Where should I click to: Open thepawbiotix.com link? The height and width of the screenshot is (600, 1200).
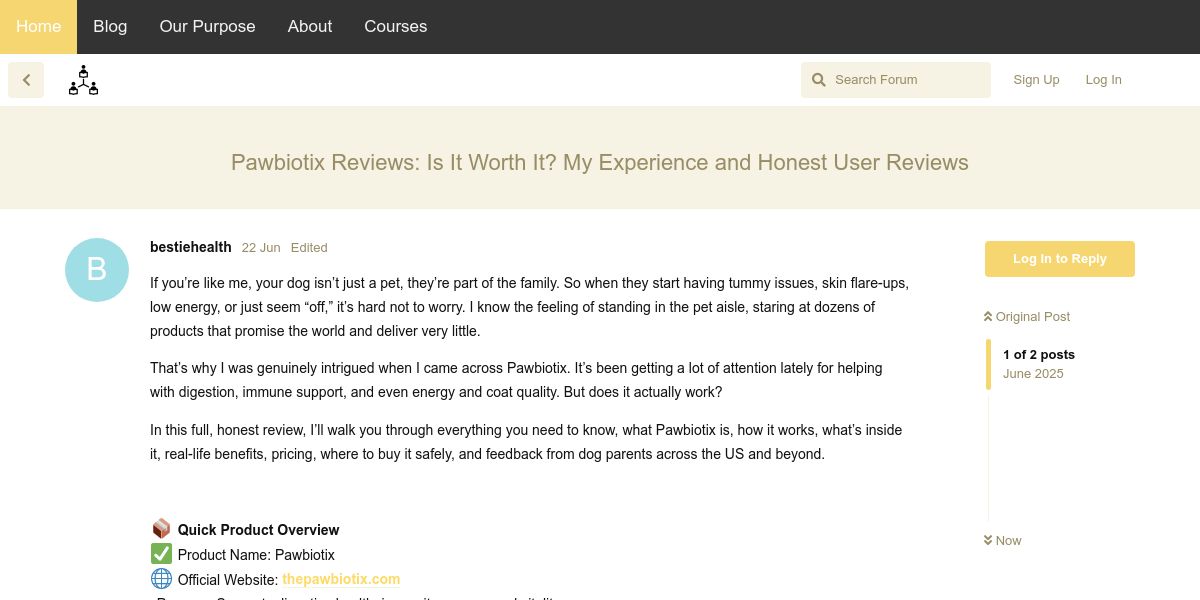[341, 579]
